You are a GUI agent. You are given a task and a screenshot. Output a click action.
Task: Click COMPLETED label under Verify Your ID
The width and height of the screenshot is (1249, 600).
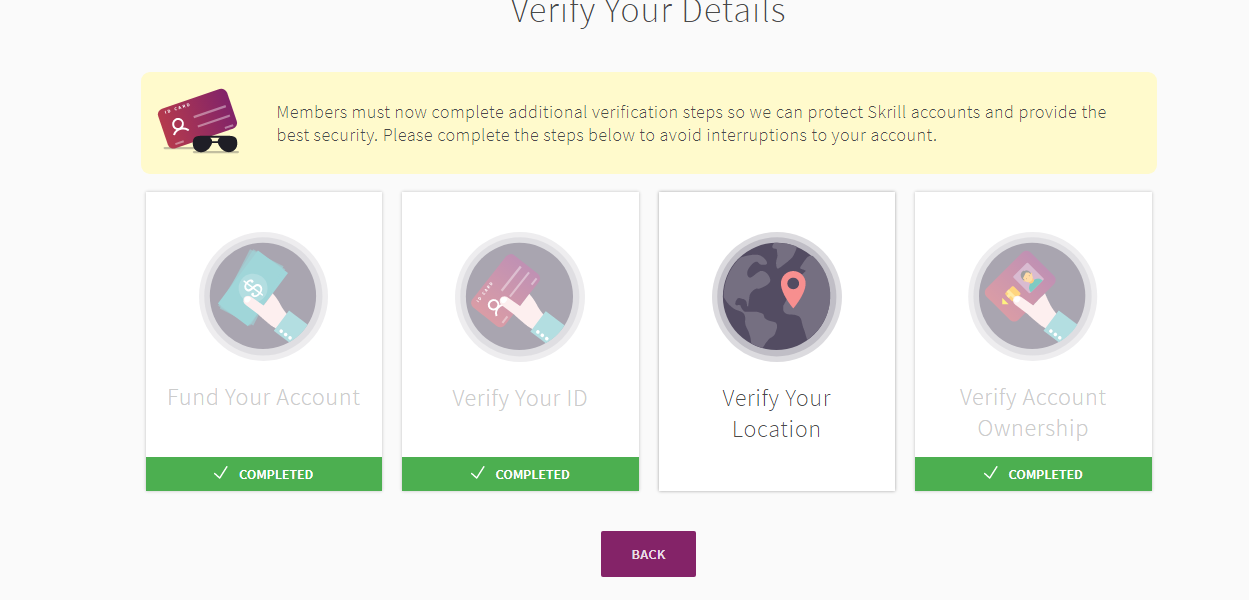[x=532, y=475]
